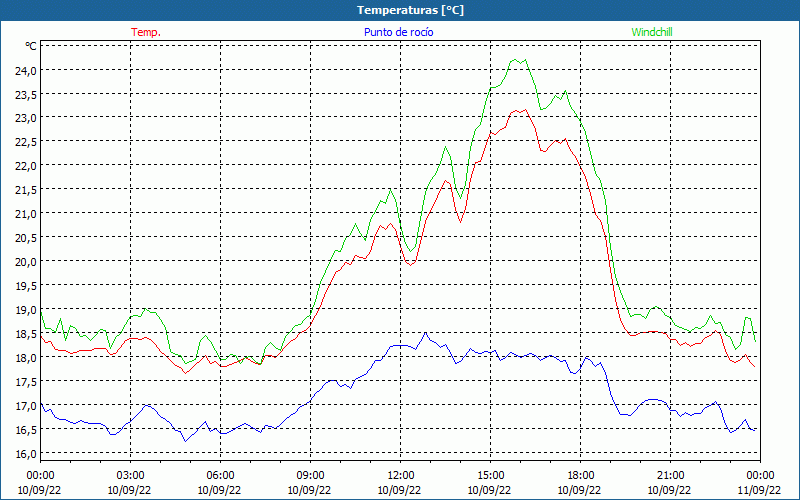The height and width of the screenshot is (500, 800).
Task: Click the '16,0' y-axis value
Action: [x=26, y=454]
